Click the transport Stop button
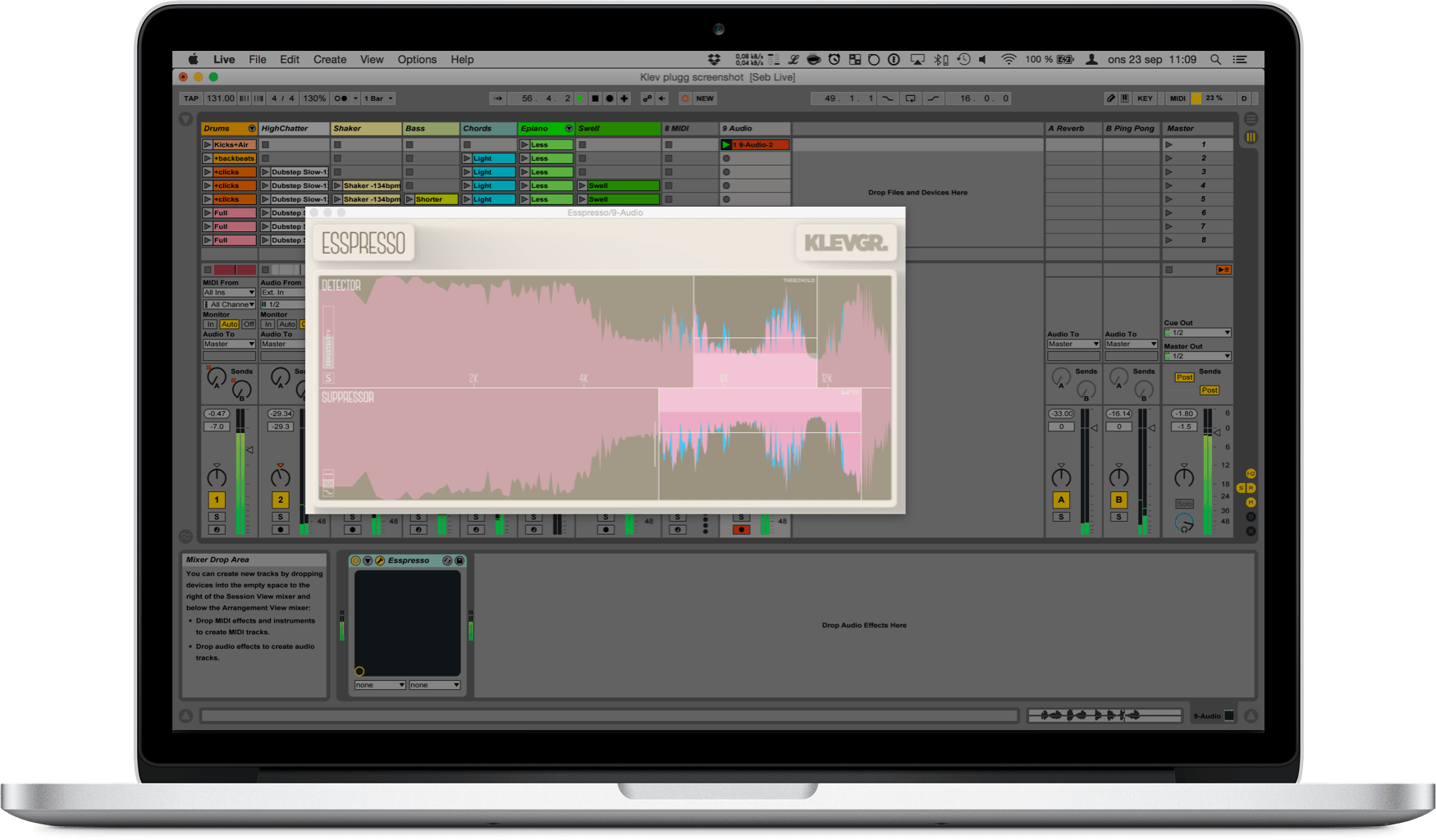The width and height of the screenshot is (1436, 840). 595,98
